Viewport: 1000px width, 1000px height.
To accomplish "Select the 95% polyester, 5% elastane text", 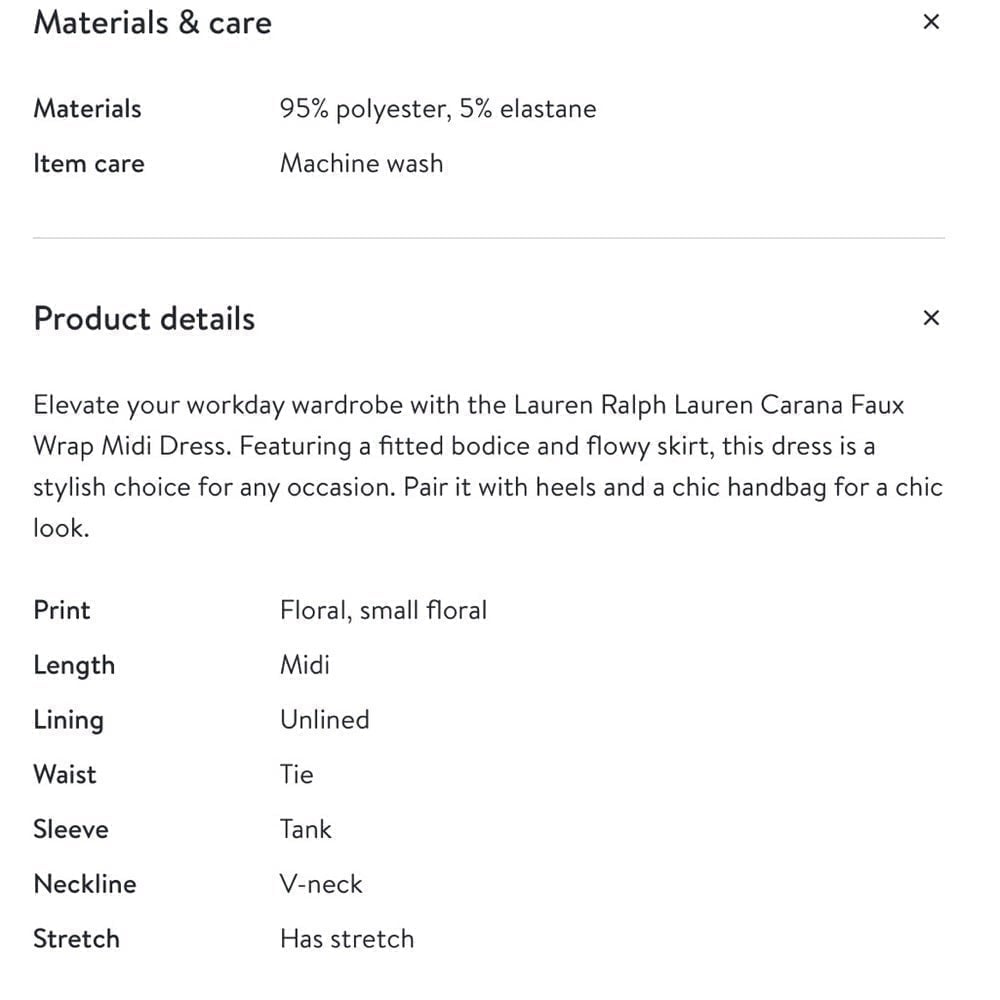I will 438,109.
